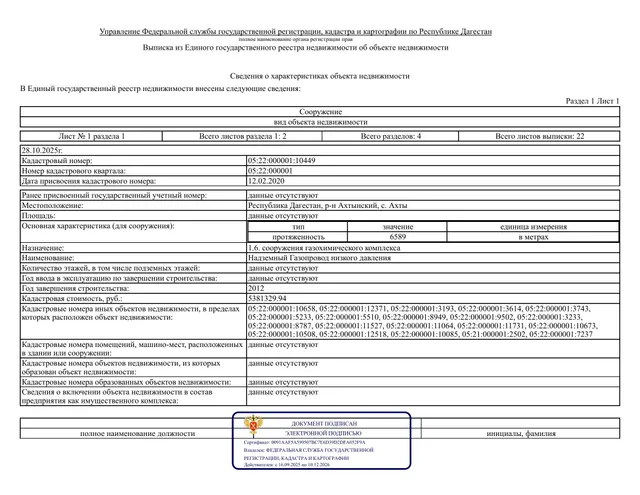640x495 pixels.
Task: Click the 'Сооружение' cell
Action: pos(320,111)
